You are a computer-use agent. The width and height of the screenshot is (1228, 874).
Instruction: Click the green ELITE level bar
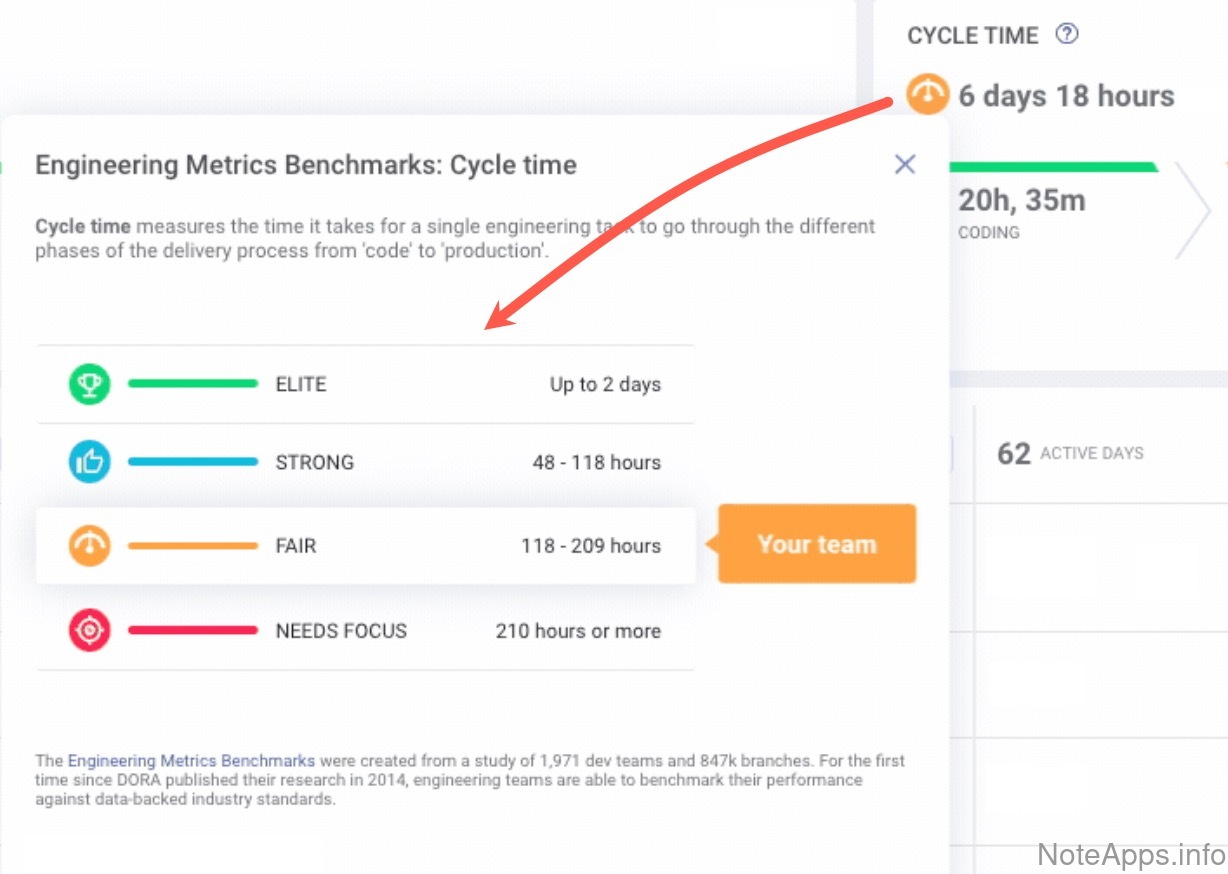[x=193, y=384]
